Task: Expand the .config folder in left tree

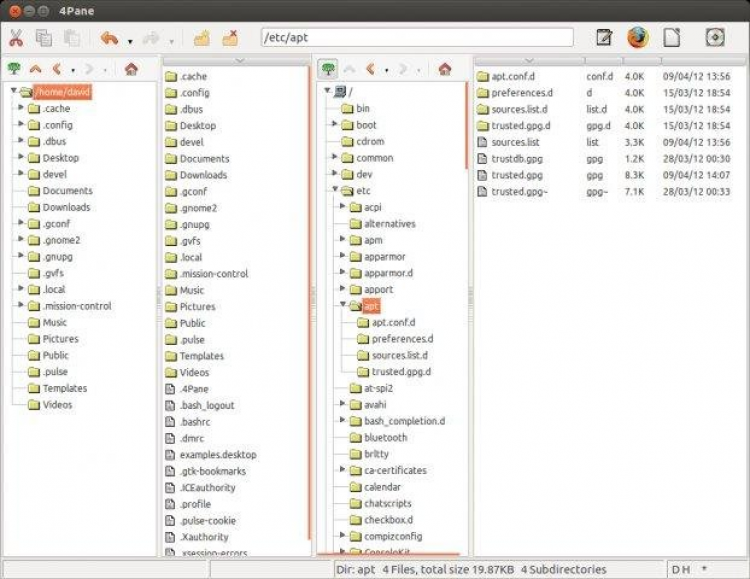Action: (x=21, y=125)
